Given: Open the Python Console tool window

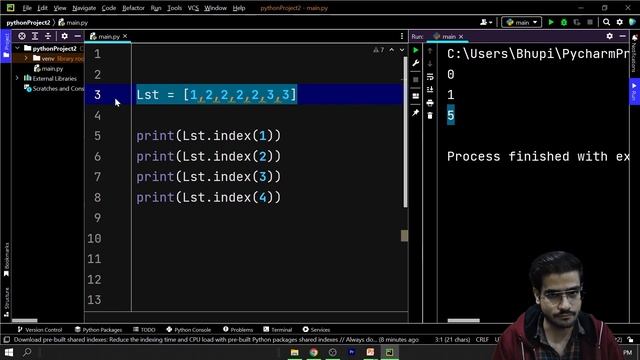Looking at the screenshot, I should pos(189,329).
